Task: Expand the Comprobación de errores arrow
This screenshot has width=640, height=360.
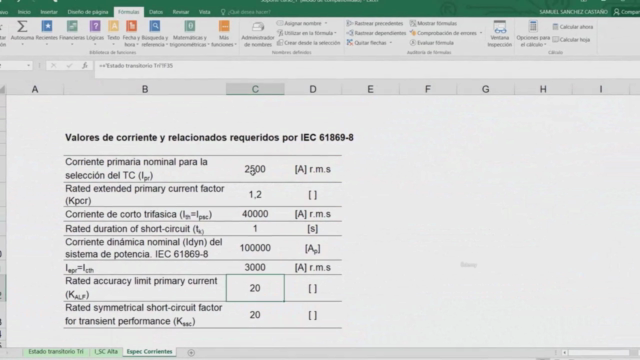Action: [481, 33]
